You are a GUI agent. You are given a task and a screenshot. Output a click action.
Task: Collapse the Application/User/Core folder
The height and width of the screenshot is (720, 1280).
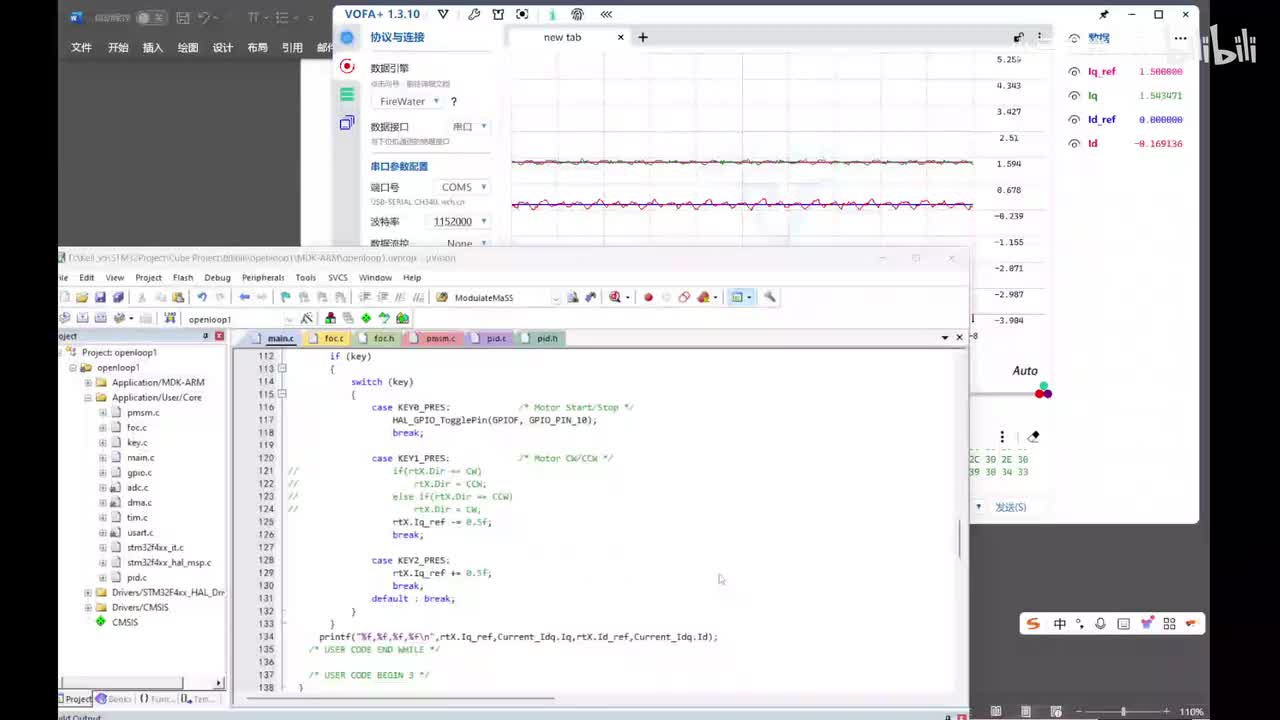[x=88, y=398]
